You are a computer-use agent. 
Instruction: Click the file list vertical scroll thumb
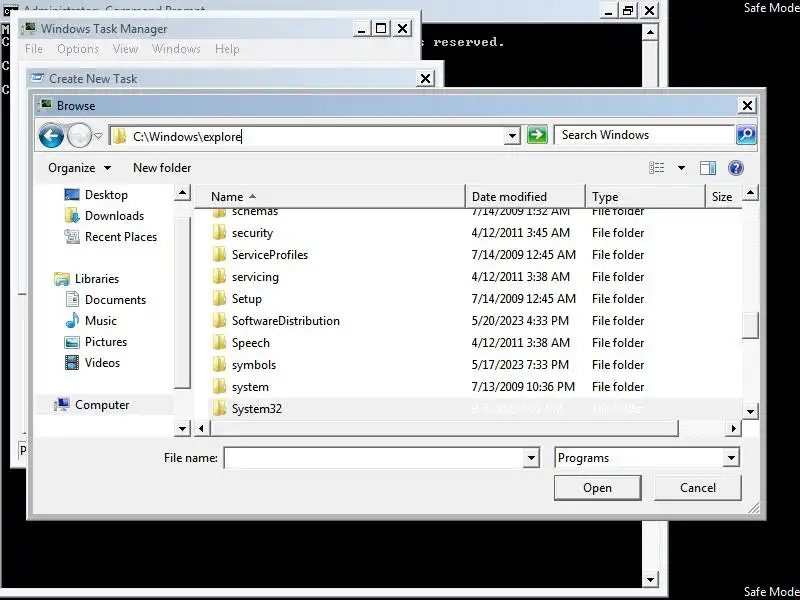point(750,325)
